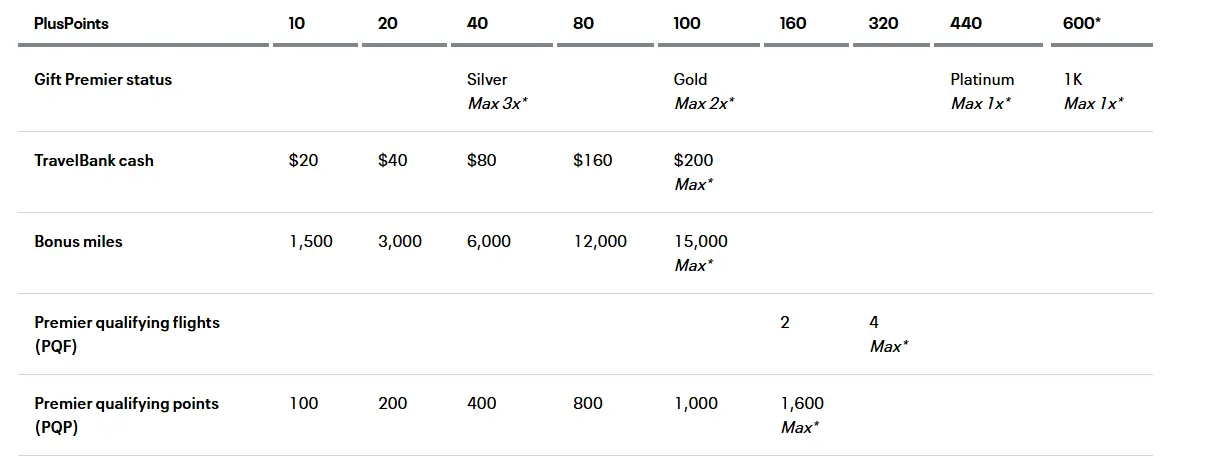
Task: Select the 600* PlusPoints column header
Action: point(1082,23)
